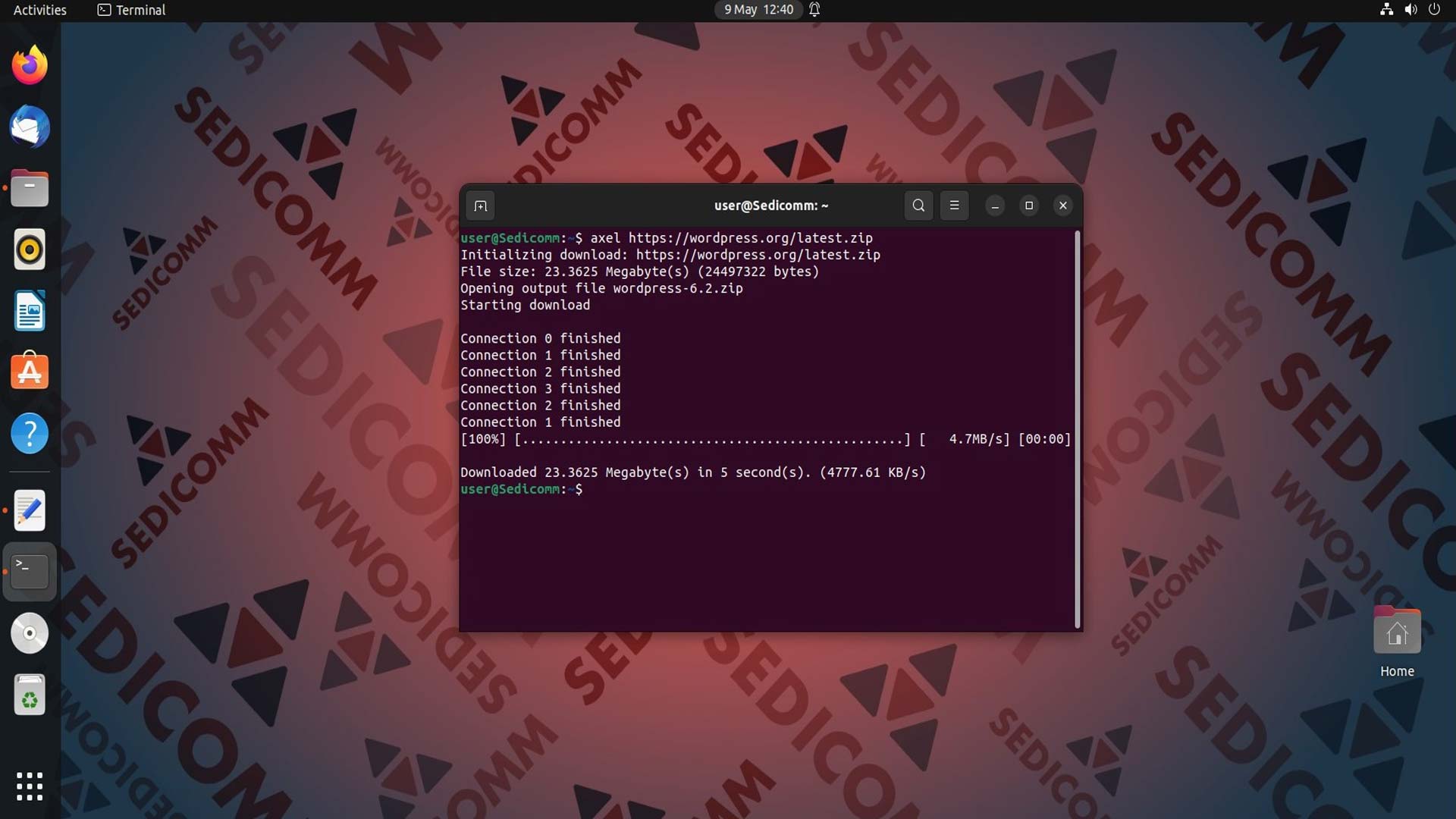Click the 'Connection 3 finished' line

pos(540,388)
